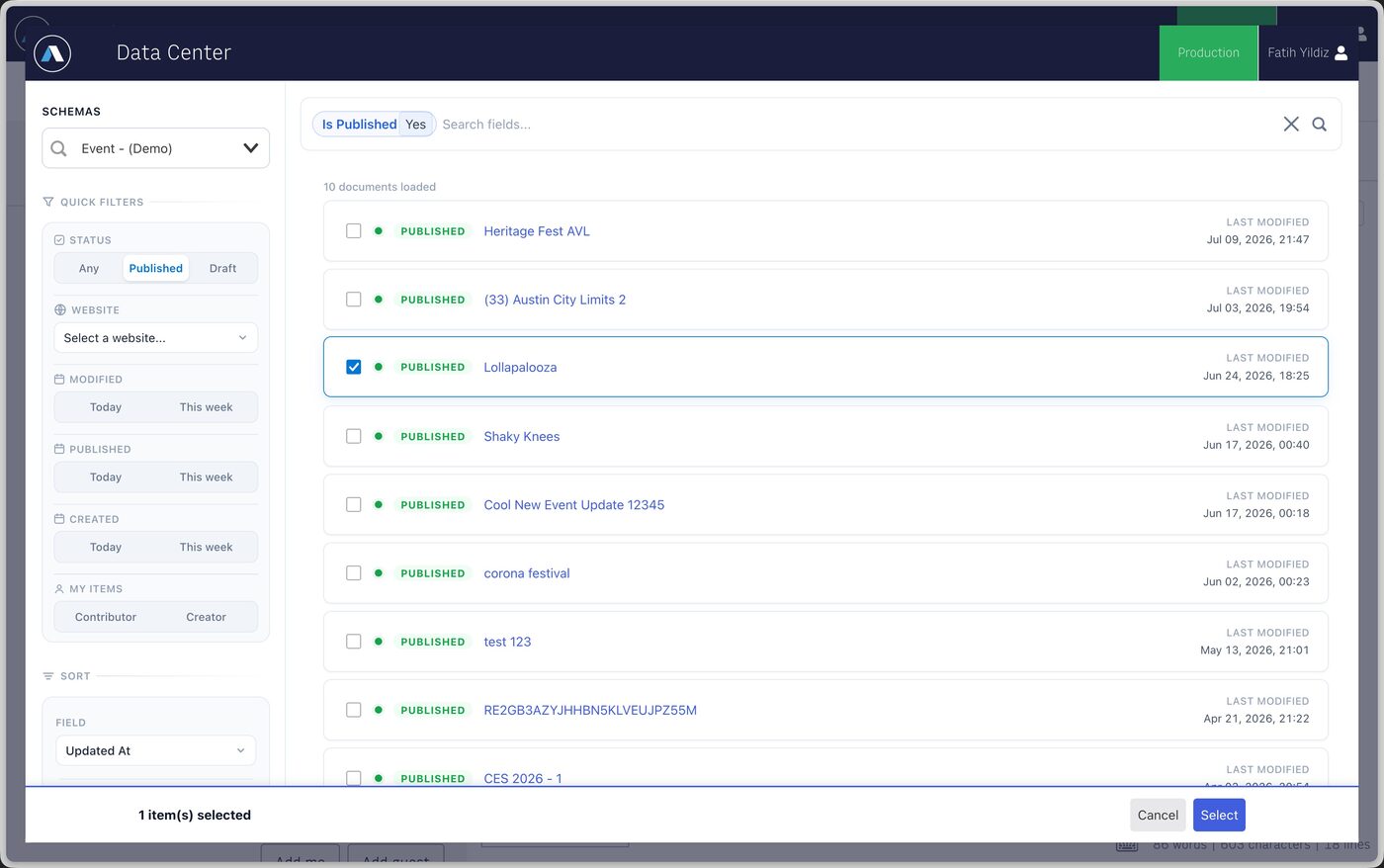Click the Quick Filters funnel icon
1384x868 pixels.
tap(48, 202)
